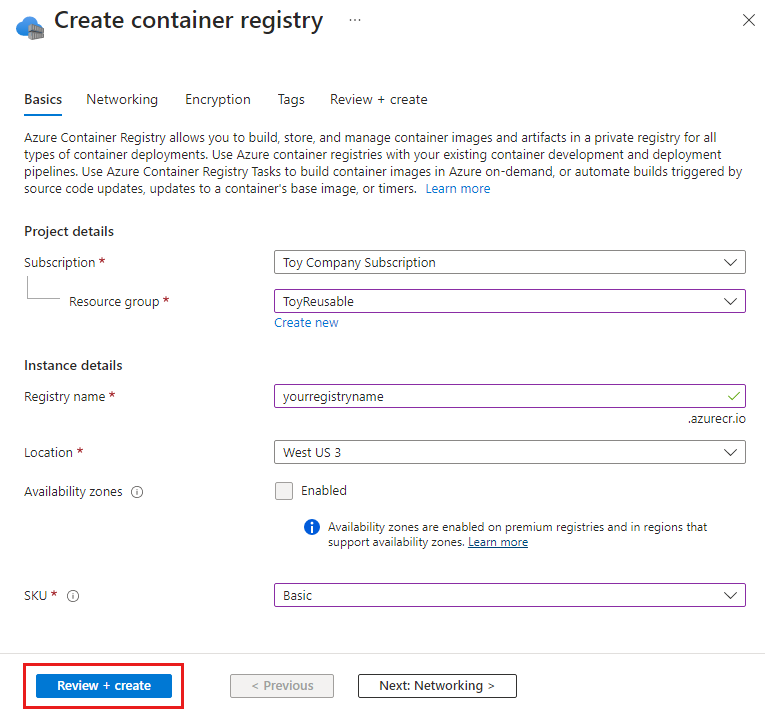765x716 pixels.
Task: Close the Create container registry pane
Action: click(x=748, y=20)
